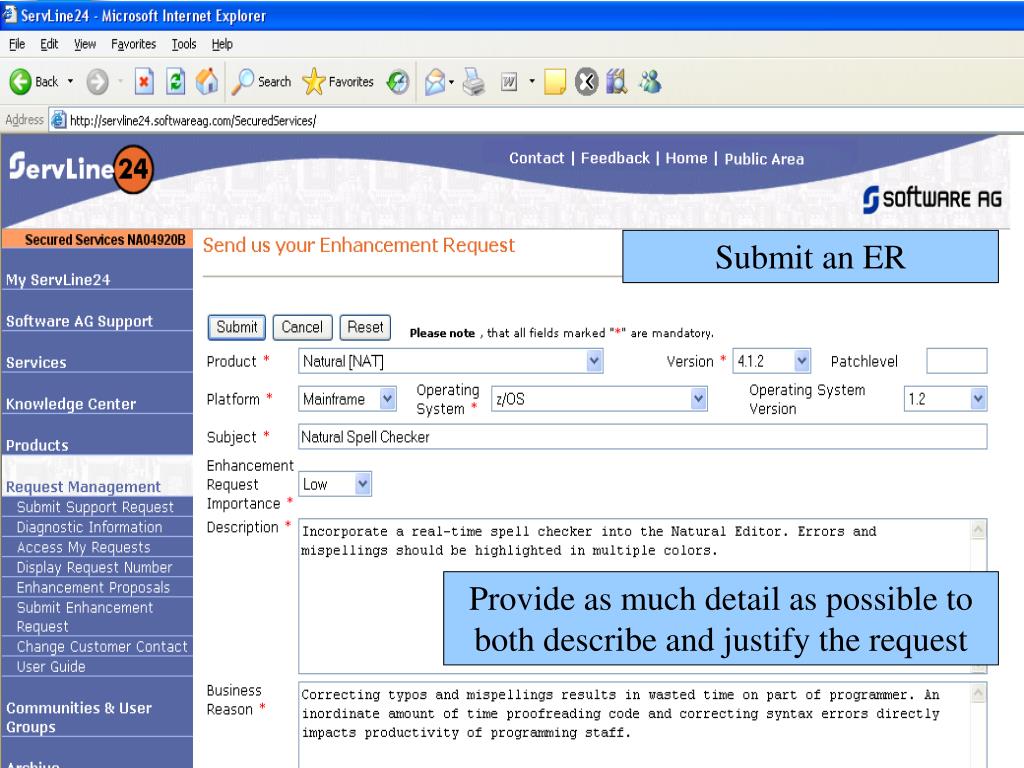Stop loading with the red X page icon
Viewport: 1024px width, 768px height.
point(144,82)
